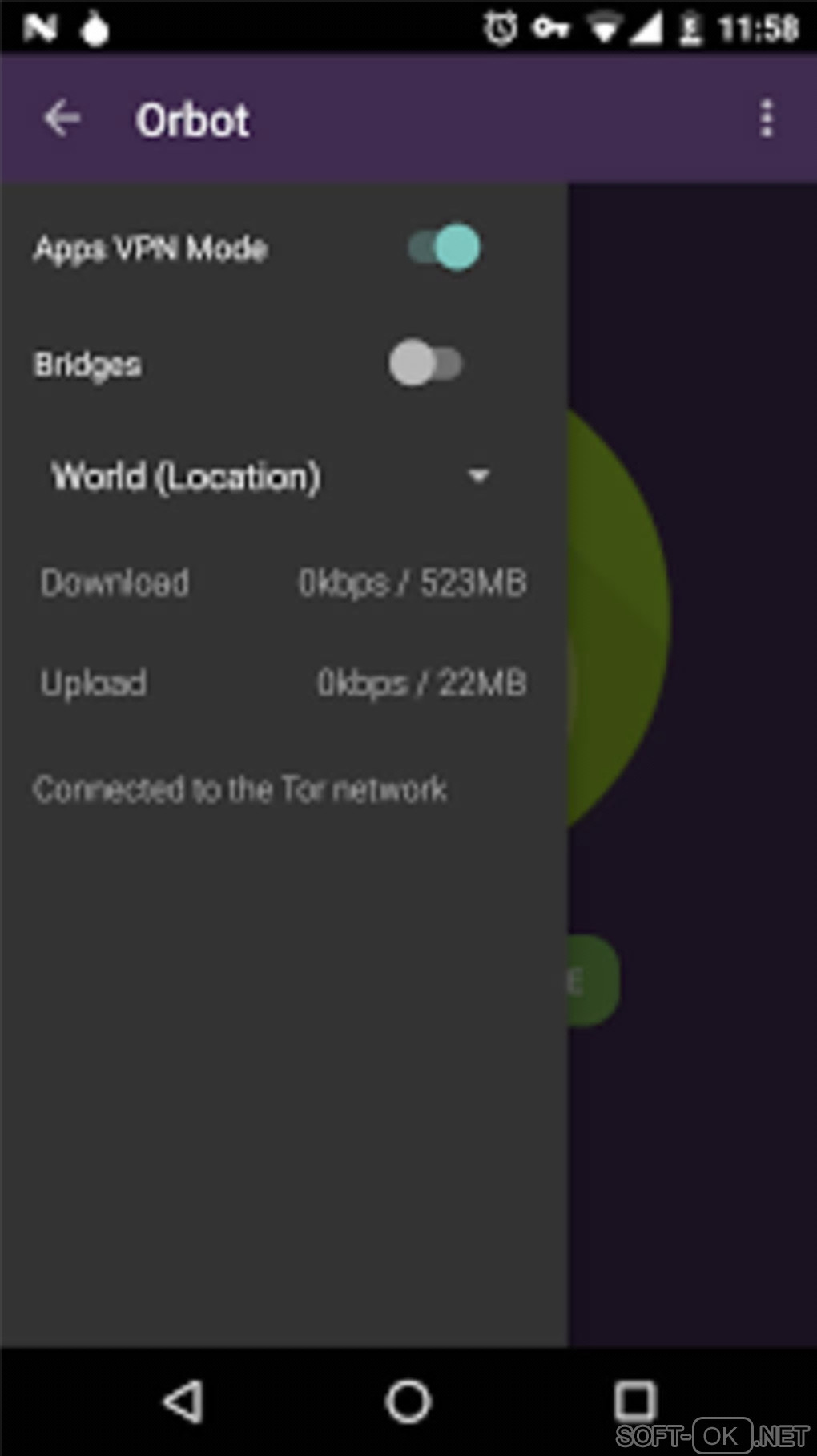The image size is (817, 1456).
Task: Tap the N notification icon in status bar
Action: [x=40, y=29]
